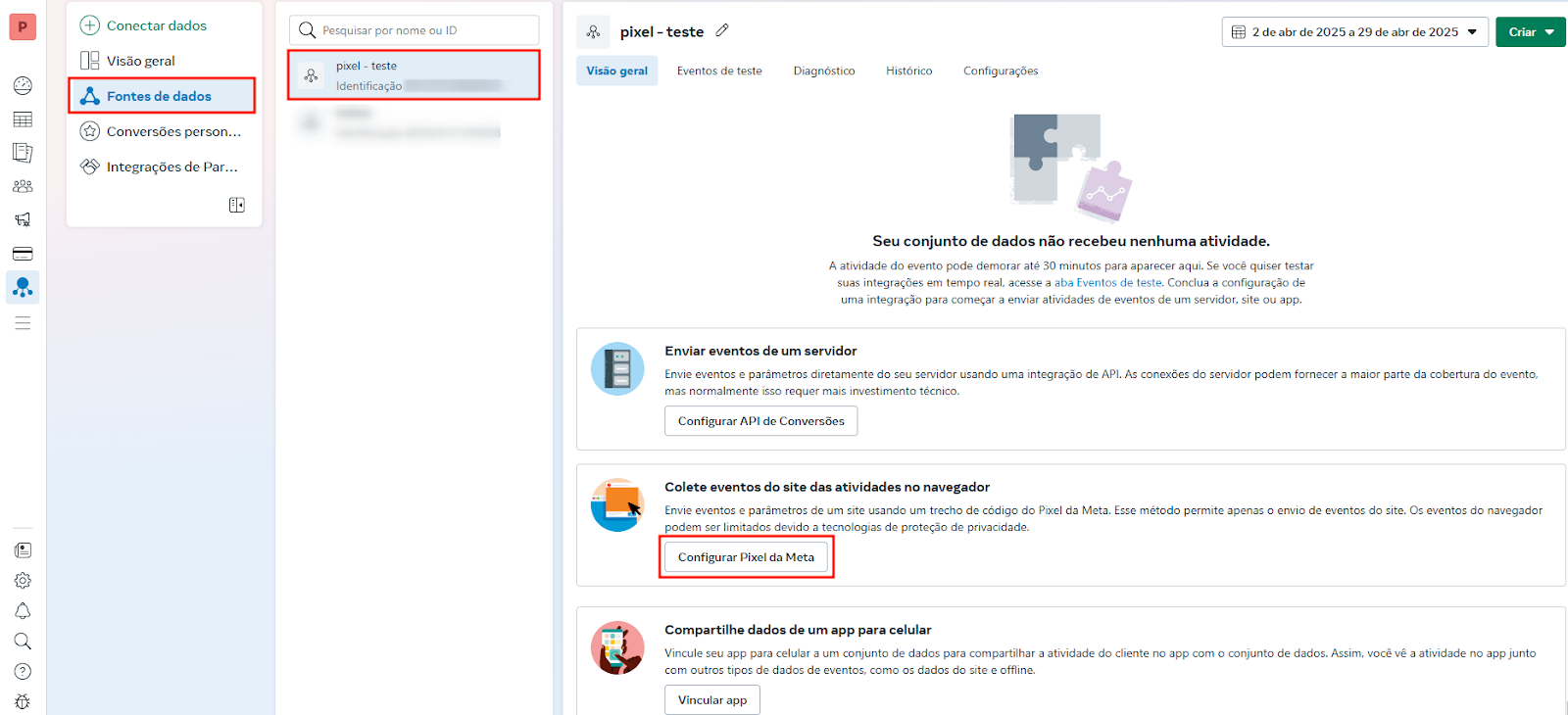Click the no-activity heading 'Seu conjunto de dados...'
This screenshot has width=1568, height=715.
1071,241
